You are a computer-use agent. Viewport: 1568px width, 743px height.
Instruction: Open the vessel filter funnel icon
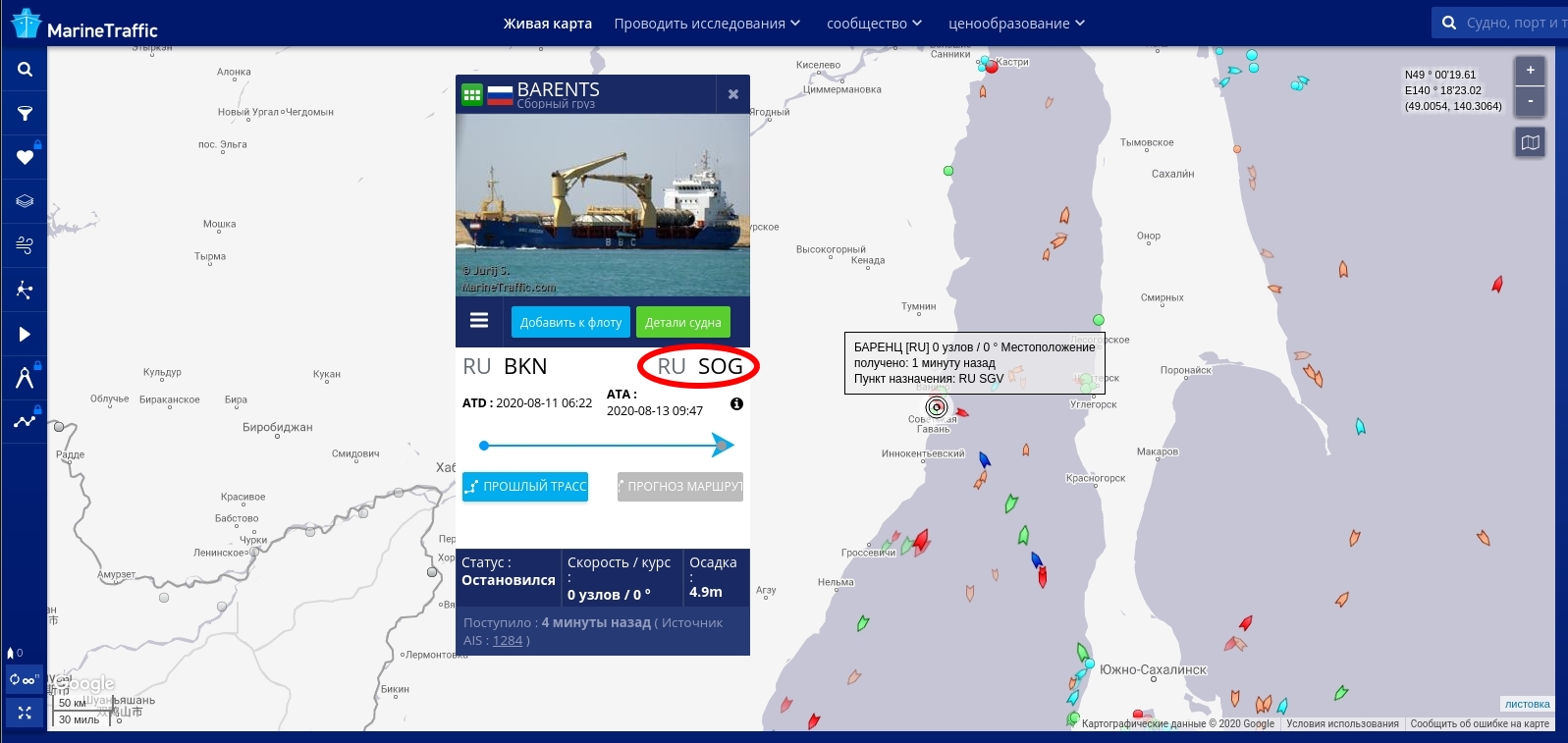coord(25,114)
